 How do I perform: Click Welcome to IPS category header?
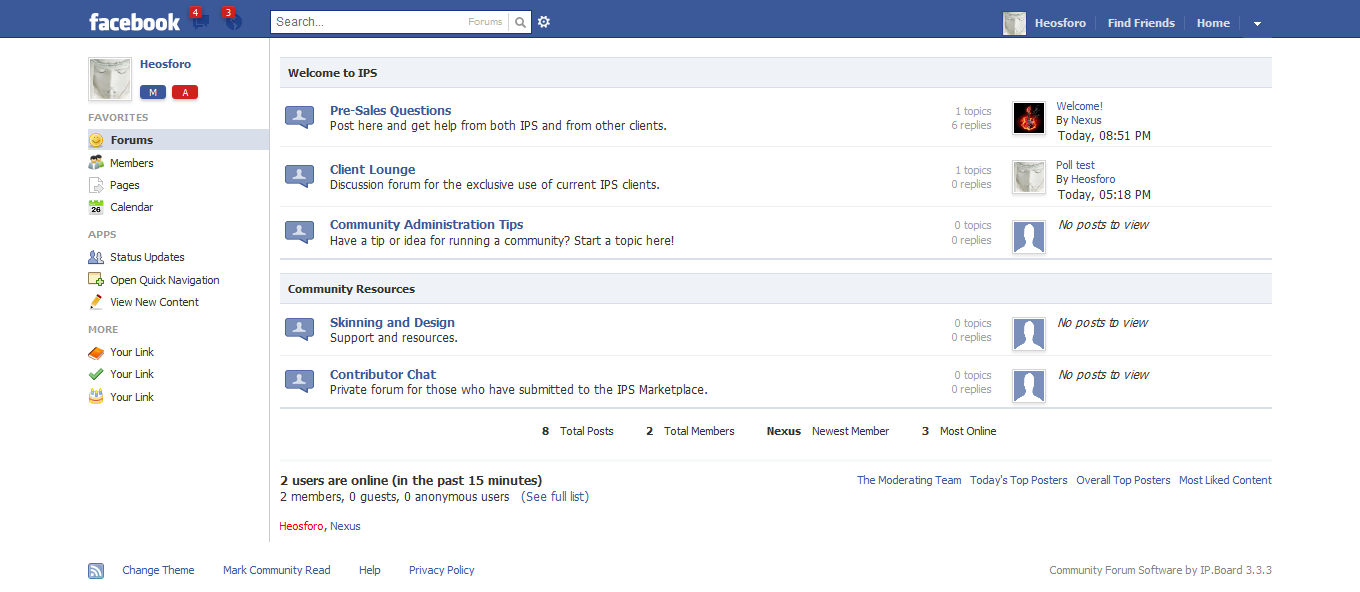coord(776,73)
